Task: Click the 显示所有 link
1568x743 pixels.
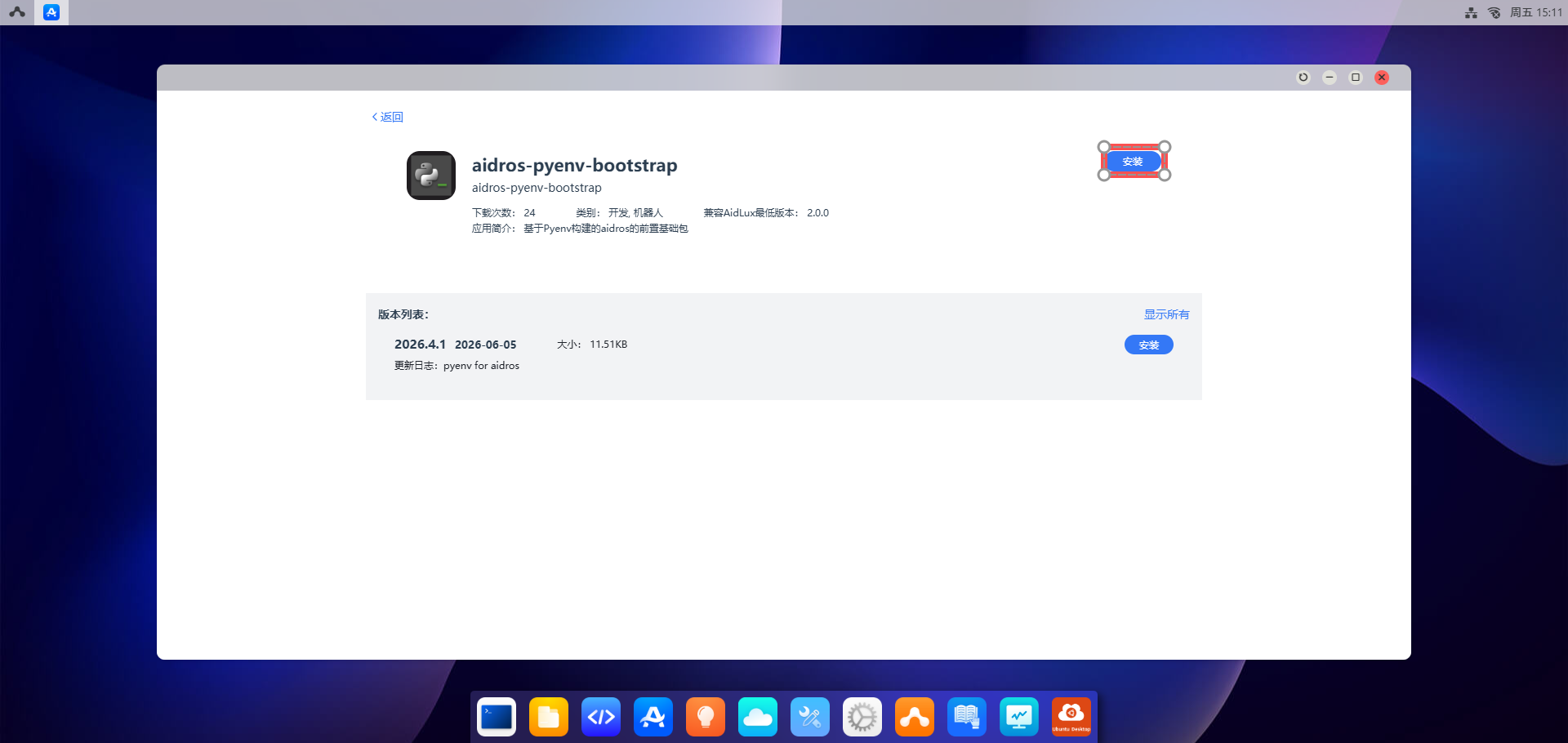Action: click(1166, 314)
